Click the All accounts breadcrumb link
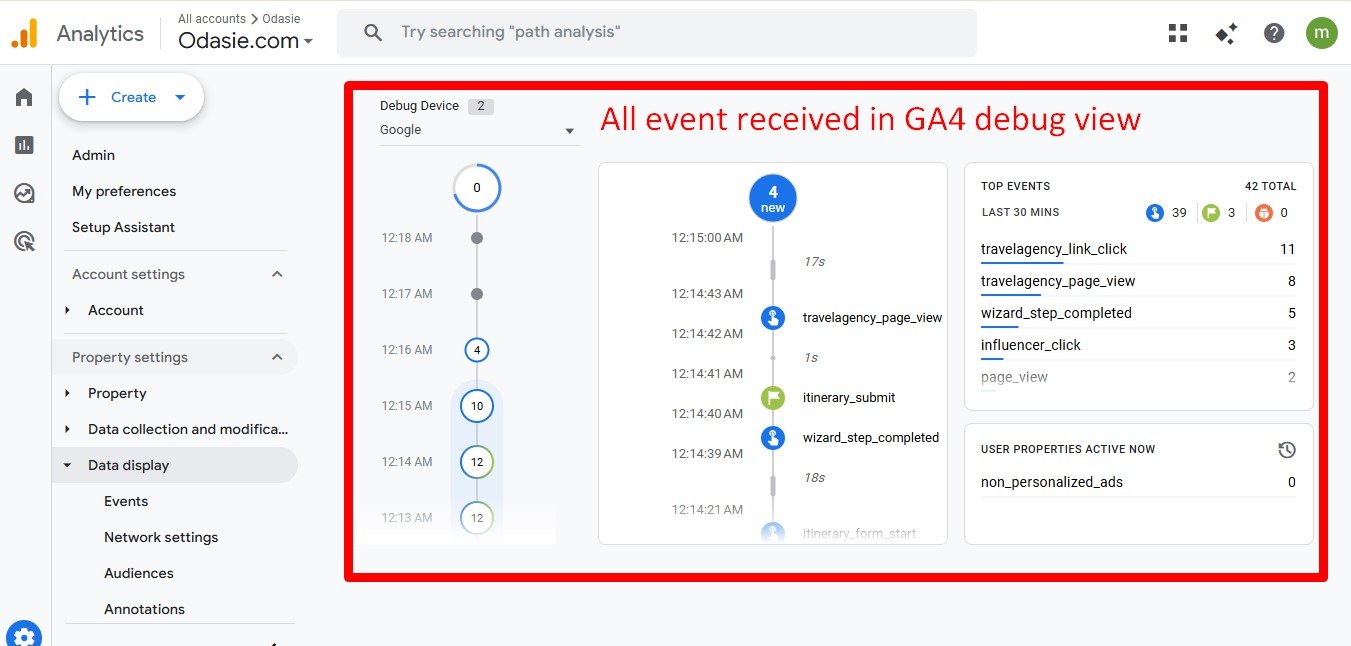The height and width of the screenshot is (646, 1351). click(x=212, y=18)
